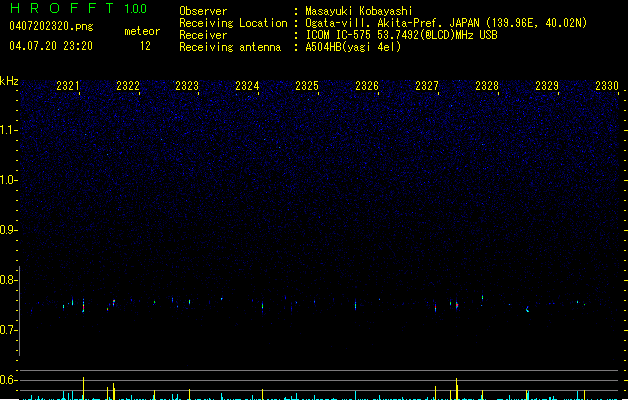Click the 2330 time marker
The height and width of the screenshot is (400, 629).
click(607, 86)
